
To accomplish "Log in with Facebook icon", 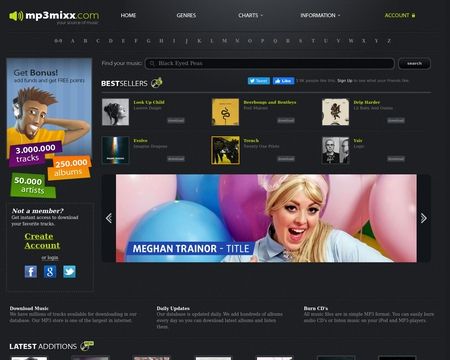I will click(31, 272).
